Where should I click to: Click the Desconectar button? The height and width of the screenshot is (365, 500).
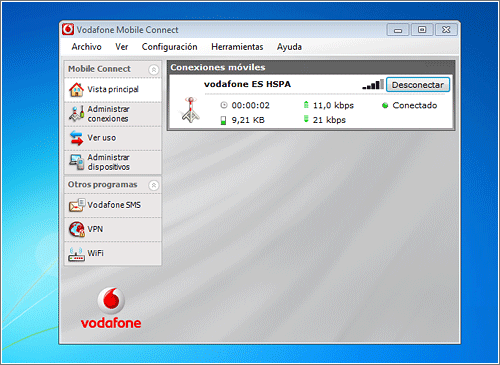pyautogui.click(x=418, y=85)
